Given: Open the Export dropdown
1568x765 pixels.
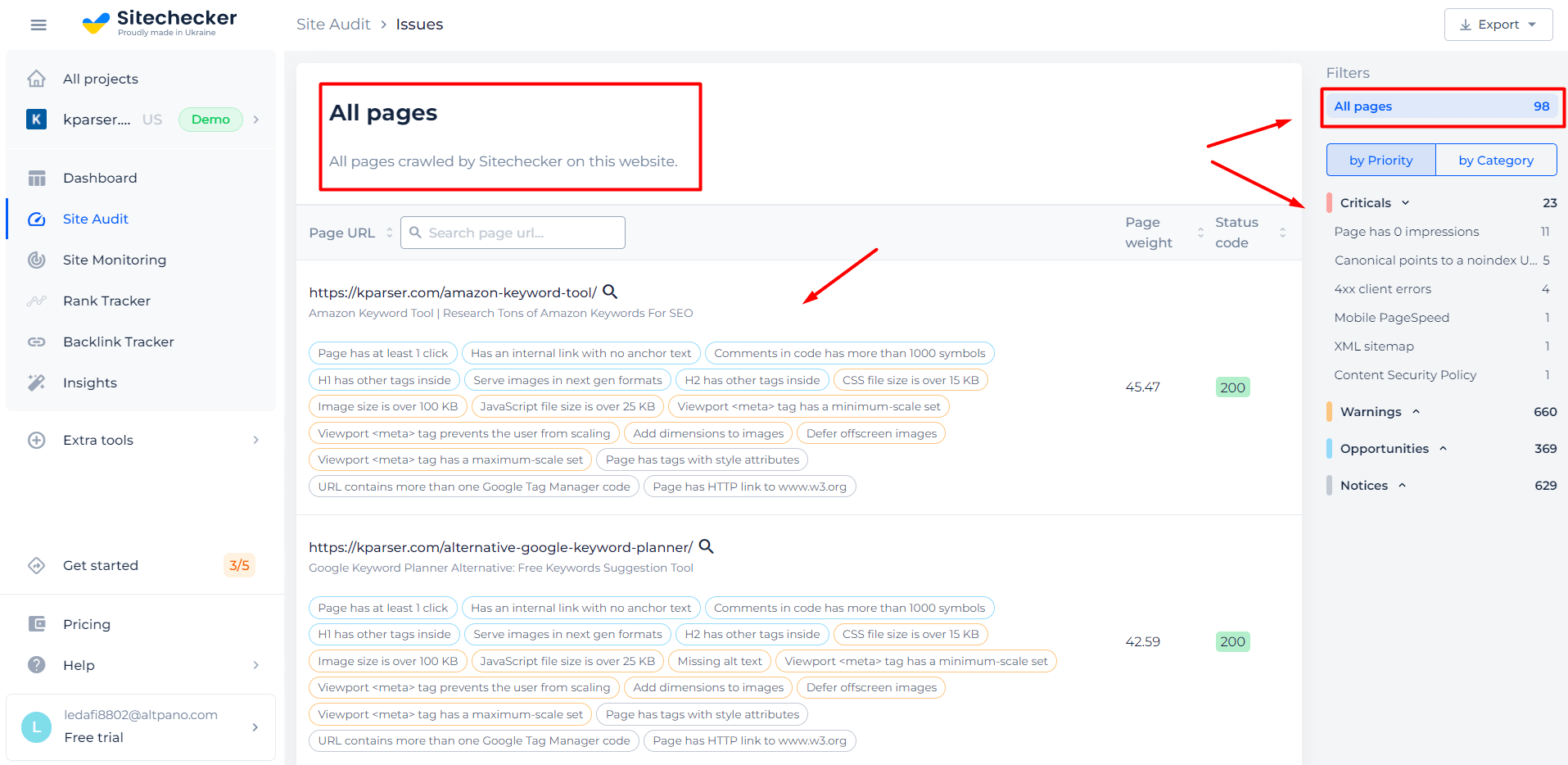Looking at the screenshot, I should (x=1498, y=25).
